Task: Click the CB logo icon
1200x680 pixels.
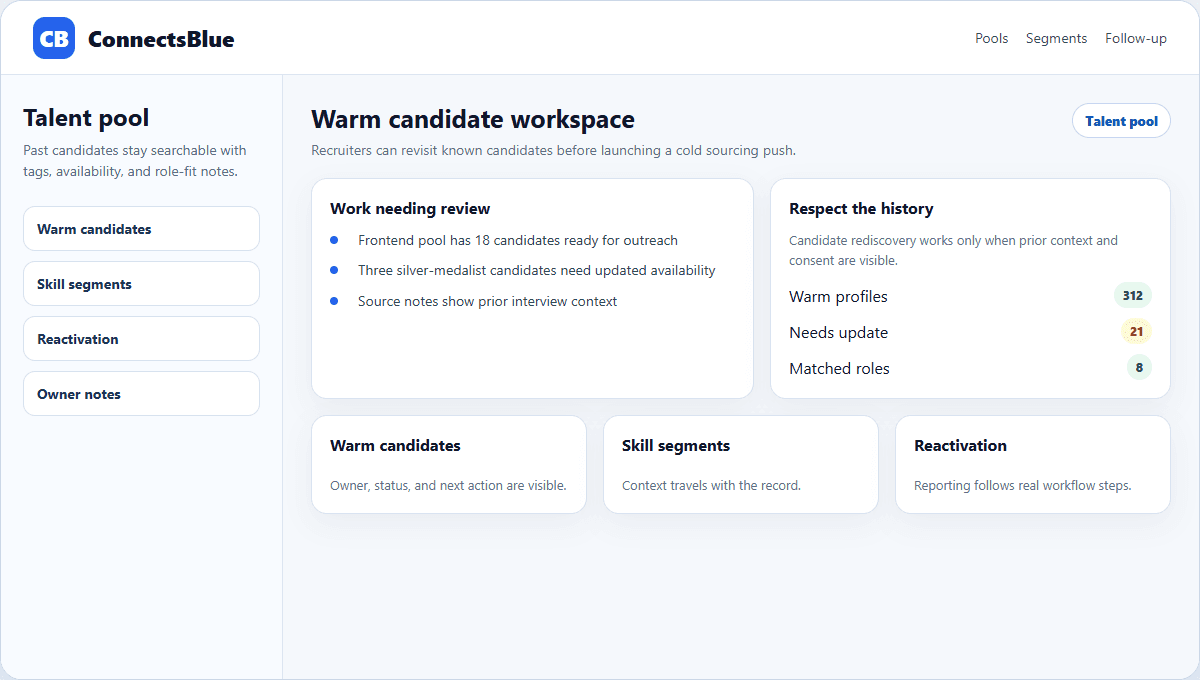Action: (x=54, y=38)
